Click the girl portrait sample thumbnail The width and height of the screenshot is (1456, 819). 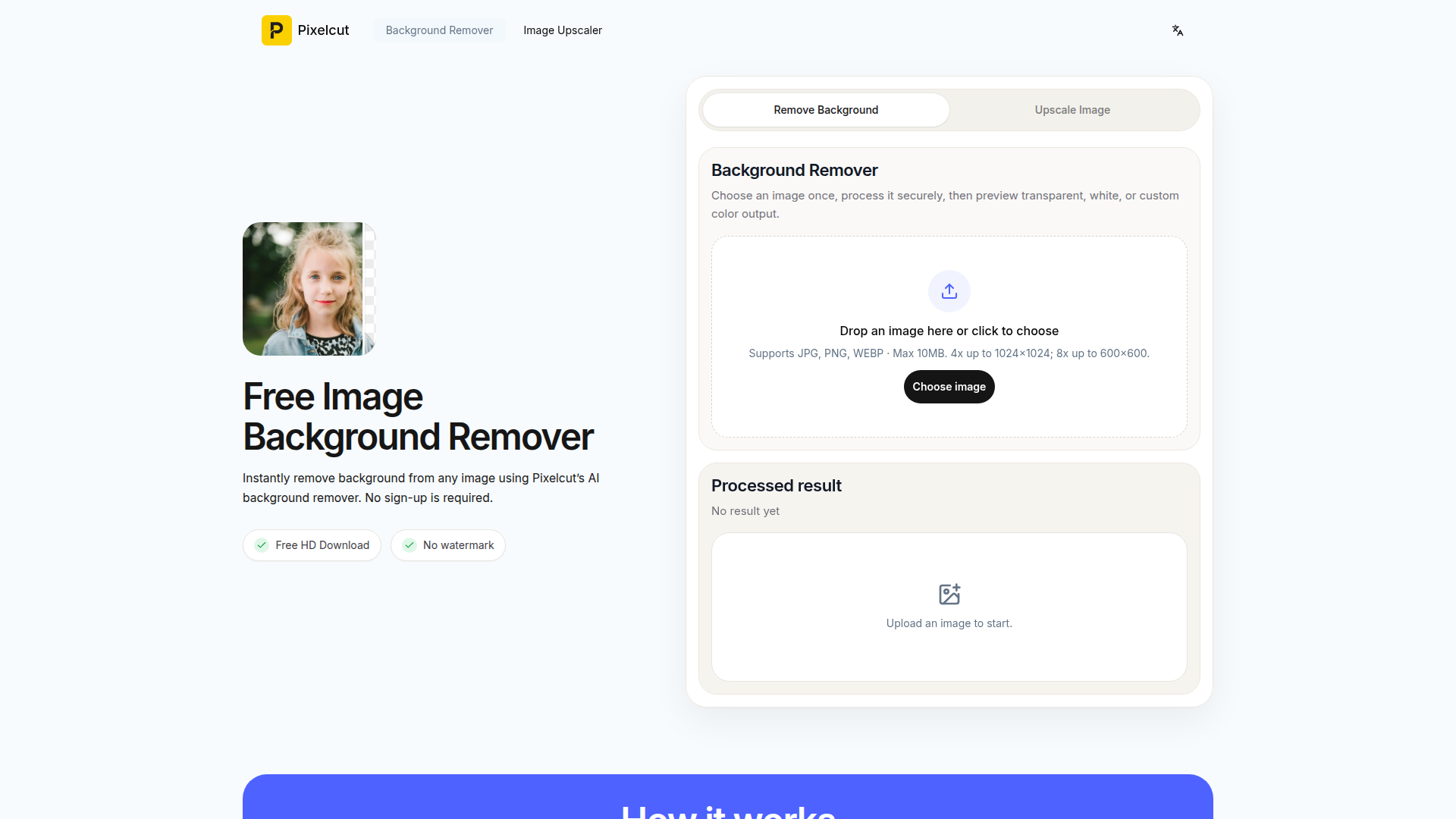pyautogui.click(x=303, y=289)
